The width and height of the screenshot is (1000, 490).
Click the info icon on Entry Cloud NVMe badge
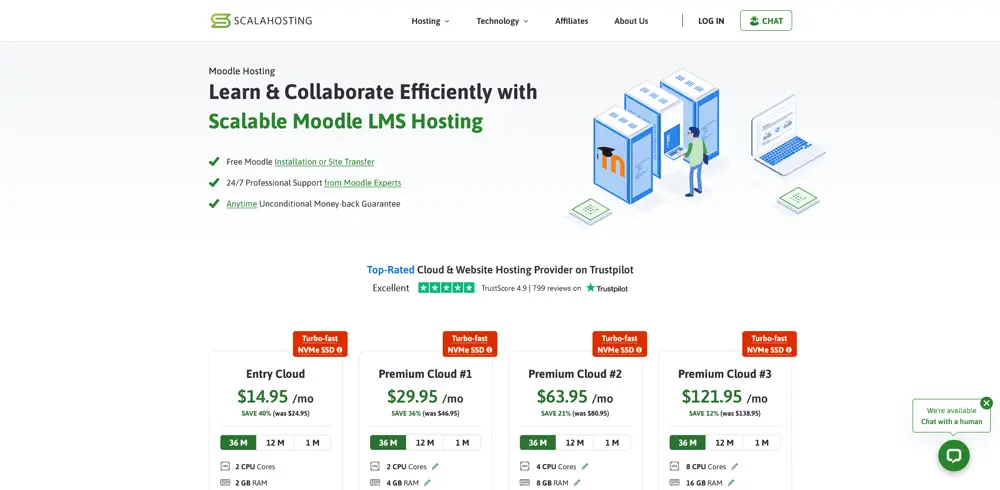pos(340,350)
